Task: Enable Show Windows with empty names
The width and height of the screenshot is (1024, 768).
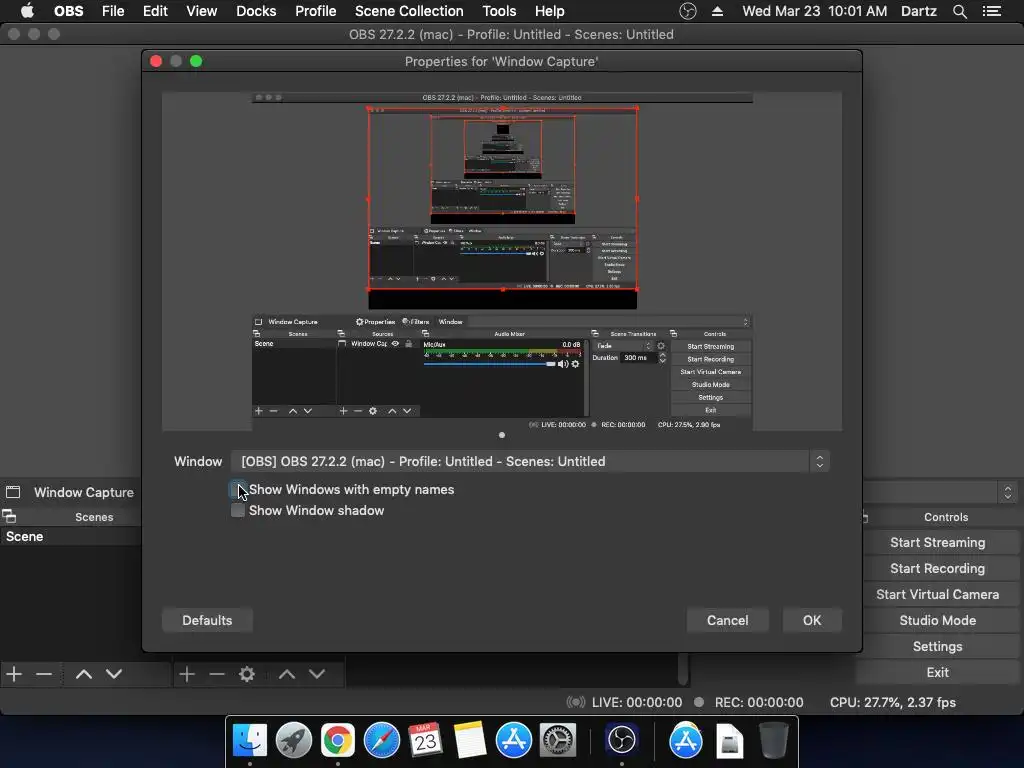Action: point(238,489)
